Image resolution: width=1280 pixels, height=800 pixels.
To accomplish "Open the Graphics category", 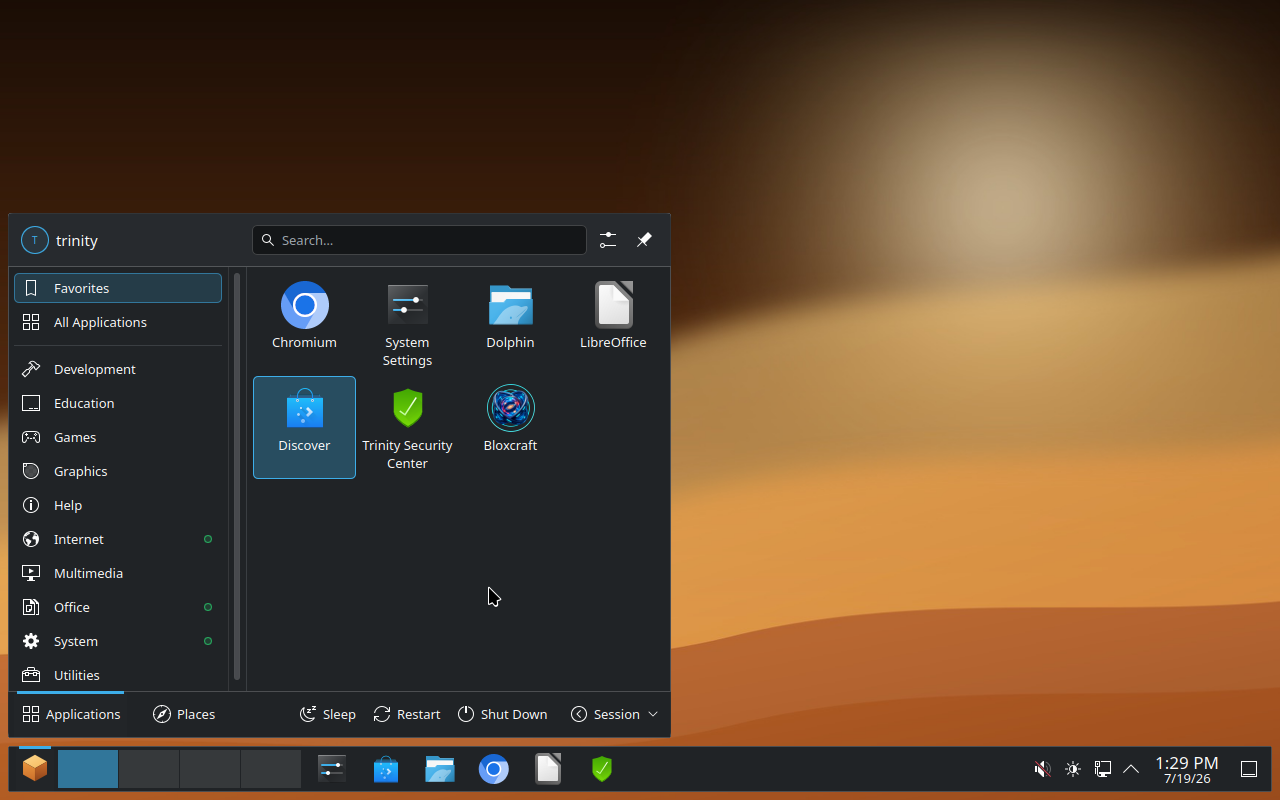I will (118, 471).
